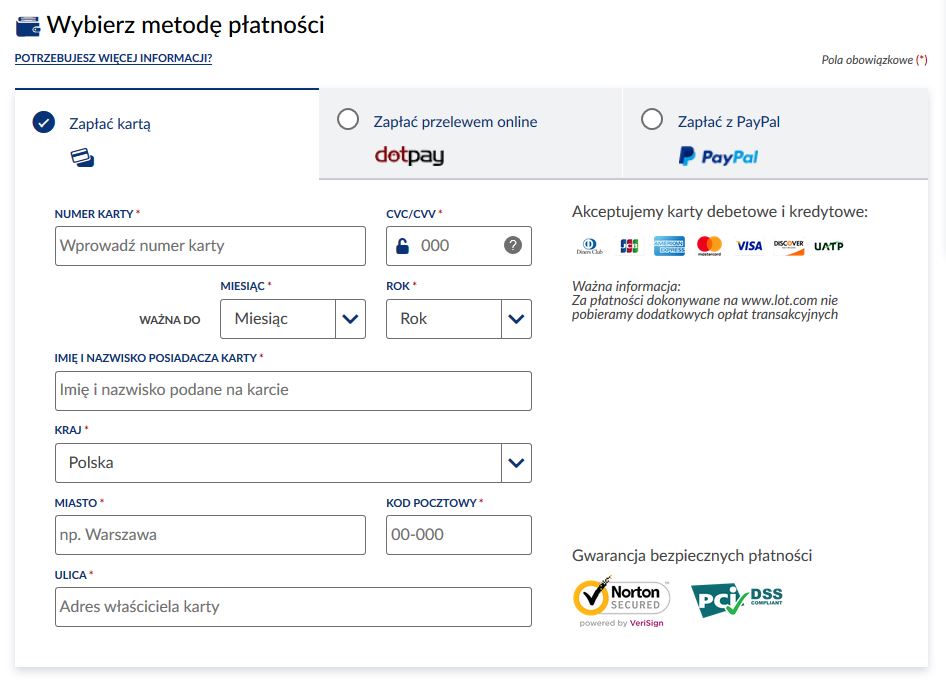Expand the Kraj country dropdown showing Polska
Screen dimensions: 946x699
click(293, 463)
